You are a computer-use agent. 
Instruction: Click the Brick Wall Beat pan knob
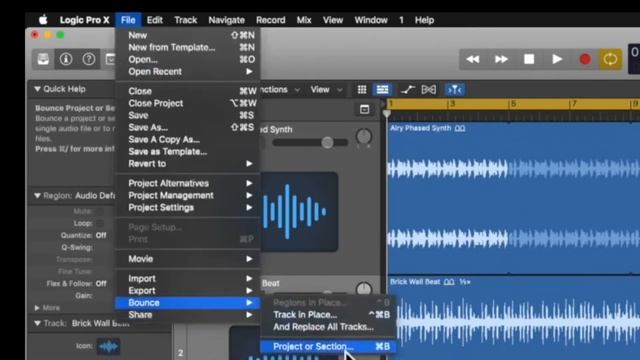point(364,289)
